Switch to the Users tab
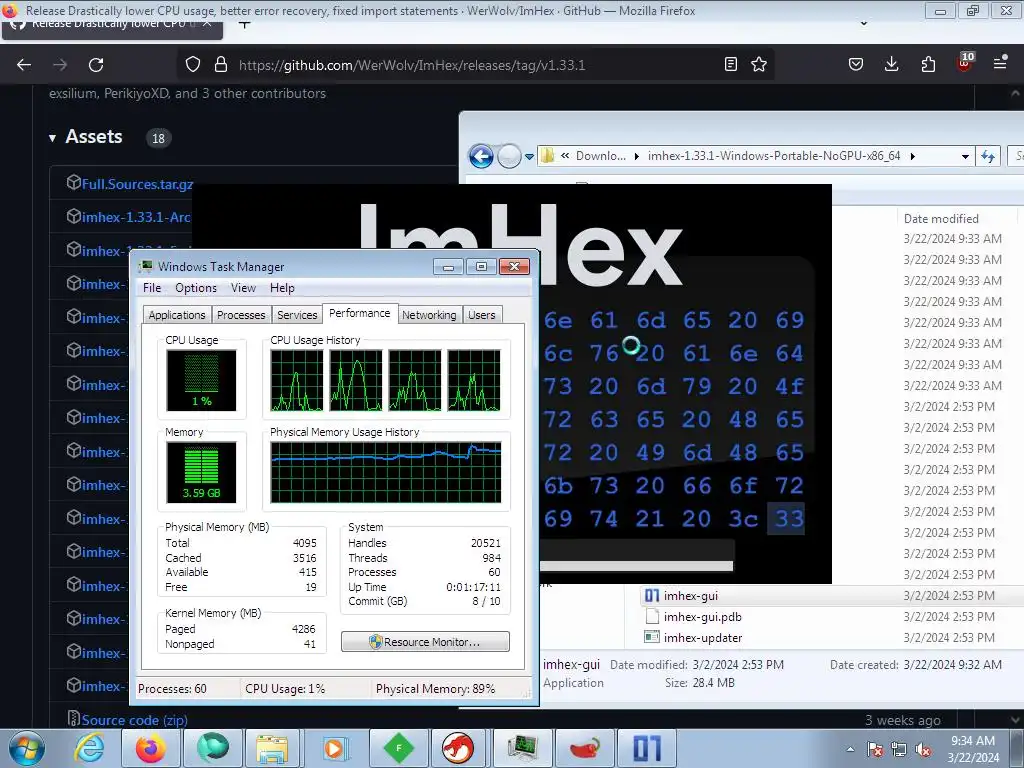 (482, 315)
